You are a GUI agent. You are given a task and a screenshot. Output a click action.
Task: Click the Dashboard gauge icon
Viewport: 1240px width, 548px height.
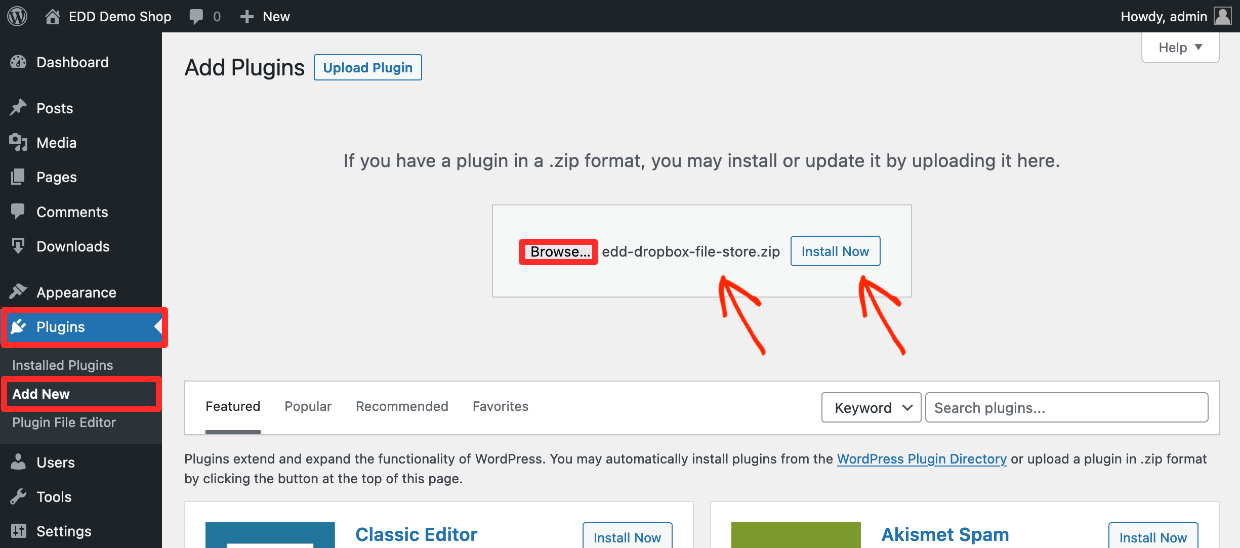click(18, 62)
